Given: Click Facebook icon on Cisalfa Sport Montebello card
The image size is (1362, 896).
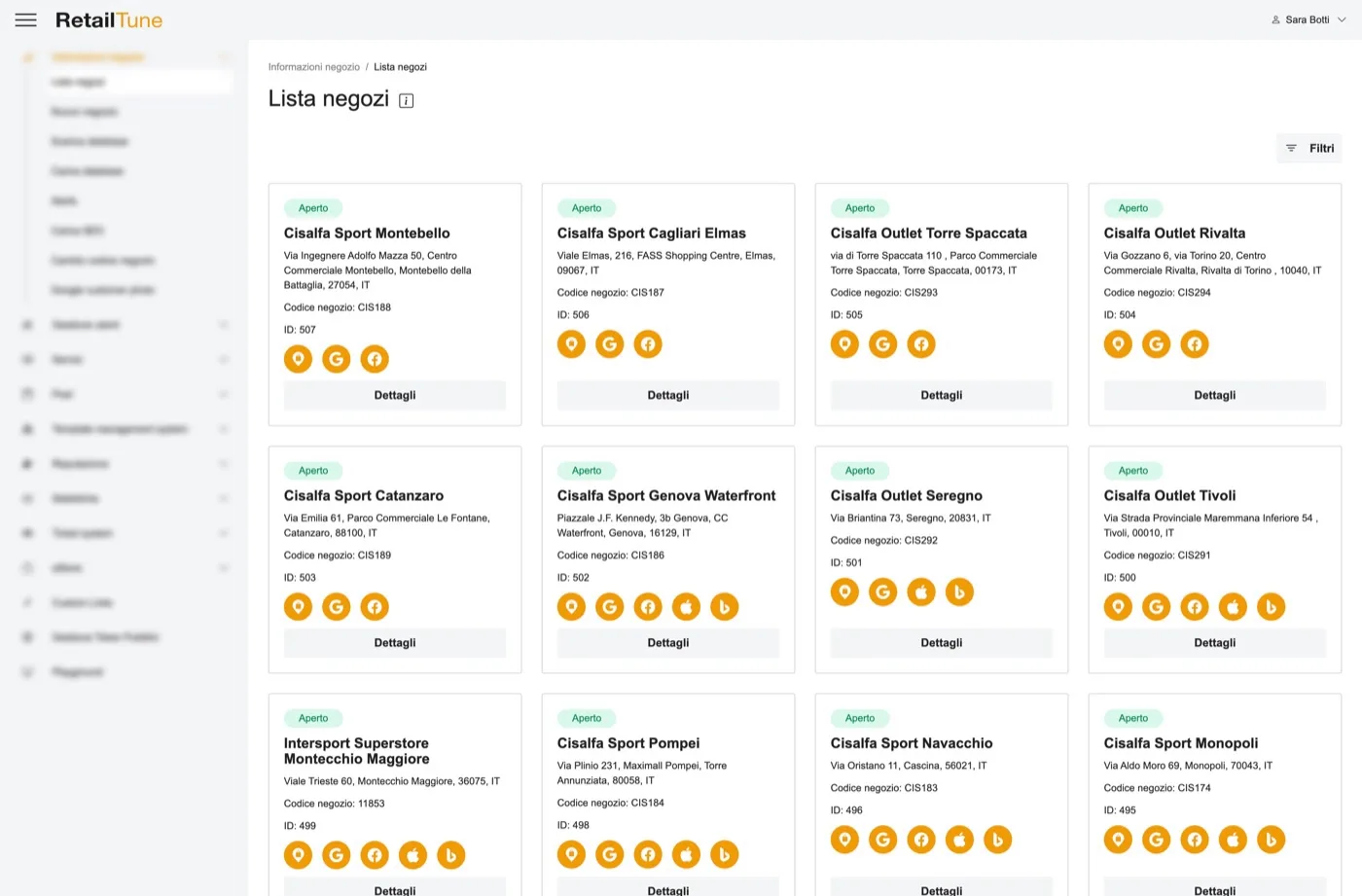Looking at the screenshot, I should [375, 359].
